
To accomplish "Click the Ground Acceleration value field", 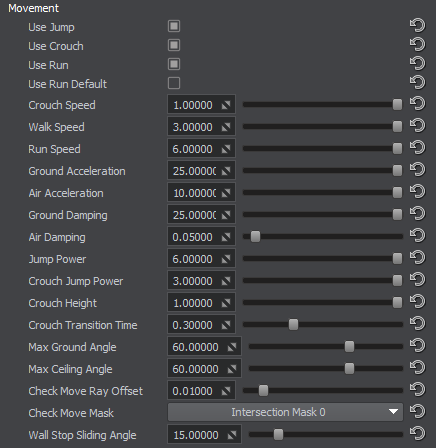I will pos(201,171).
